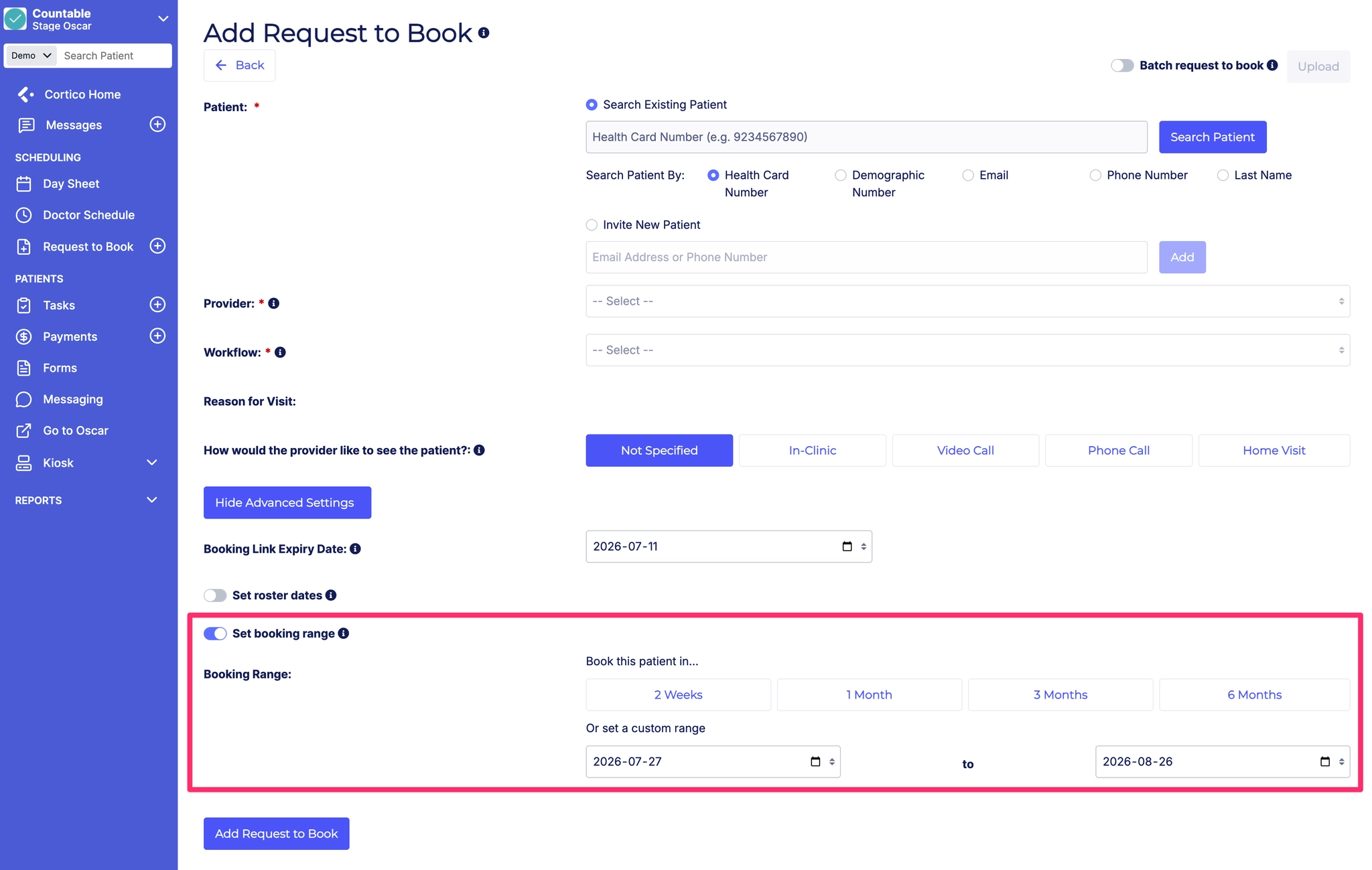Viewport: 1372px width, 870px height.
Task: Open calendar picker for range end date
Action: coord(1324,762)
